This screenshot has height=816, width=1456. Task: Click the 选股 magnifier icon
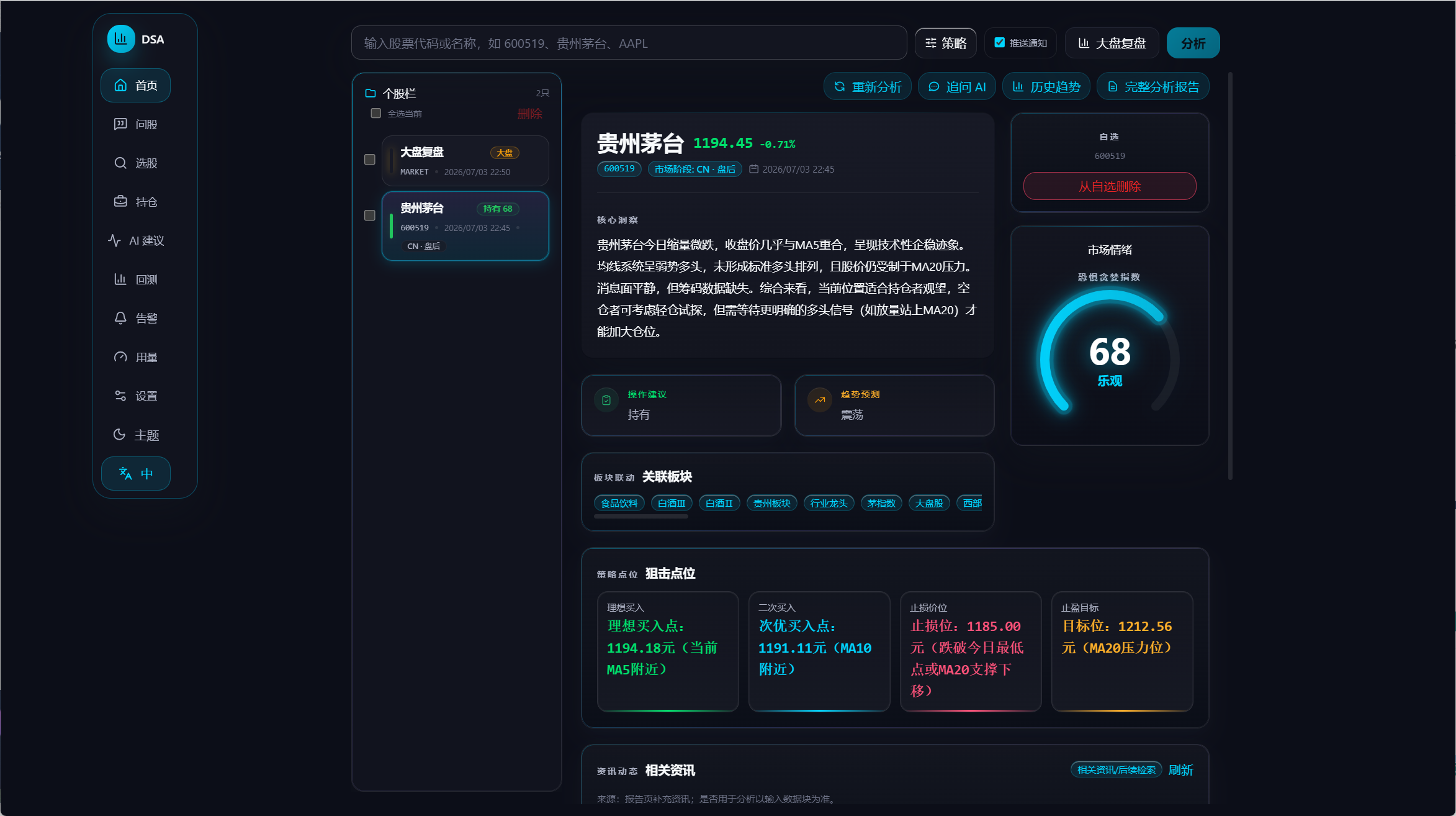(120, 163)
